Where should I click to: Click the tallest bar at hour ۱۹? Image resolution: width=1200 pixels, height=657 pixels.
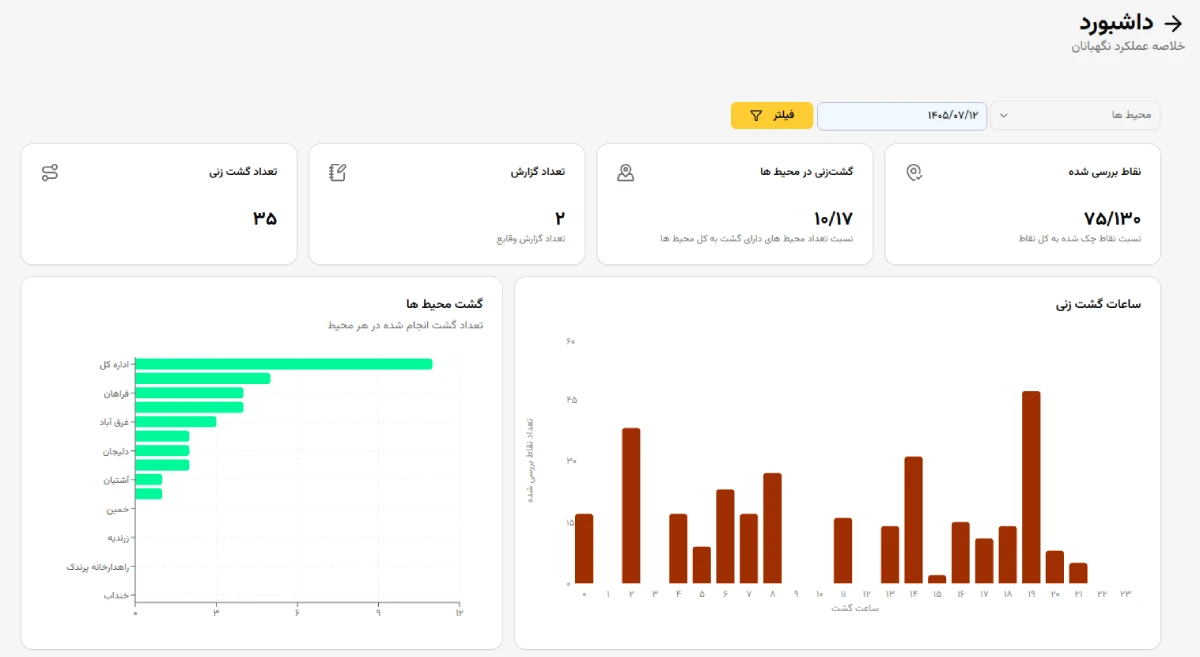pyautogui.click(x=1031, y=487)
